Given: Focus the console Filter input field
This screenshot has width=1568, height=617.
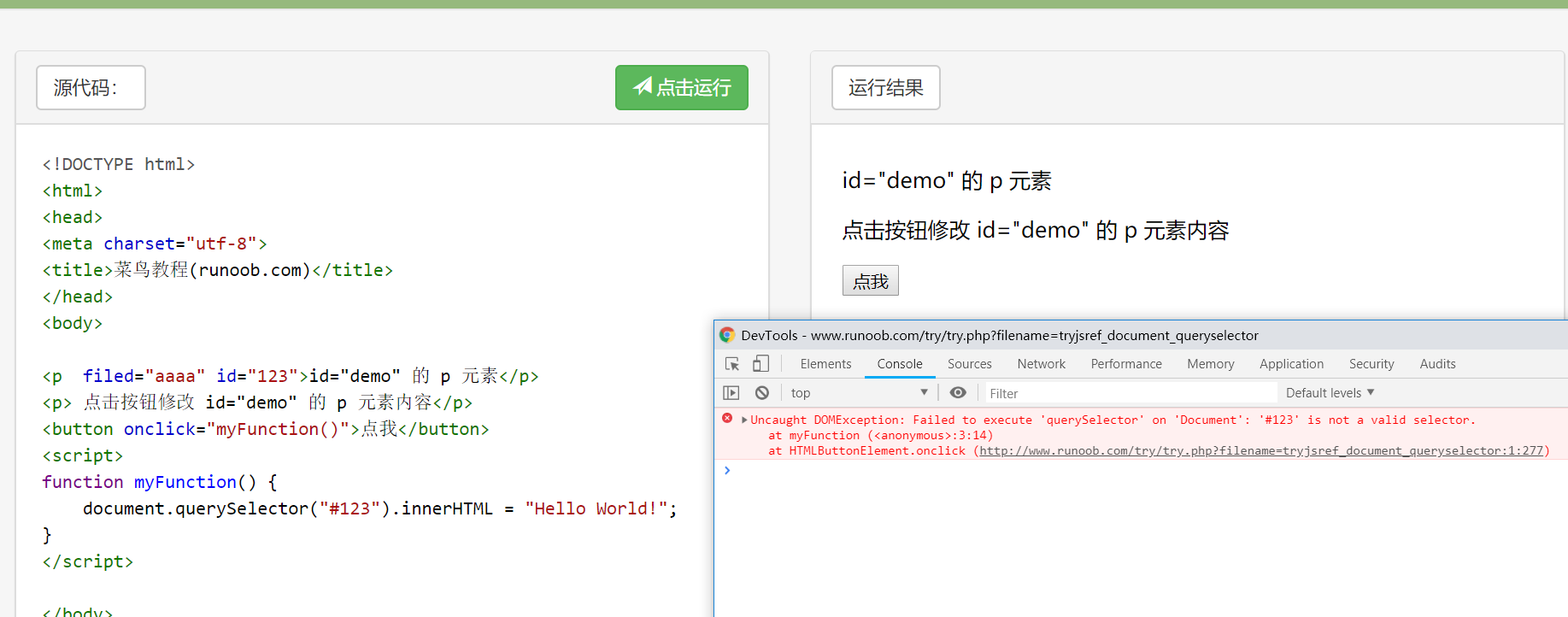Looking at the screenshot, I should coord(1131,393).
